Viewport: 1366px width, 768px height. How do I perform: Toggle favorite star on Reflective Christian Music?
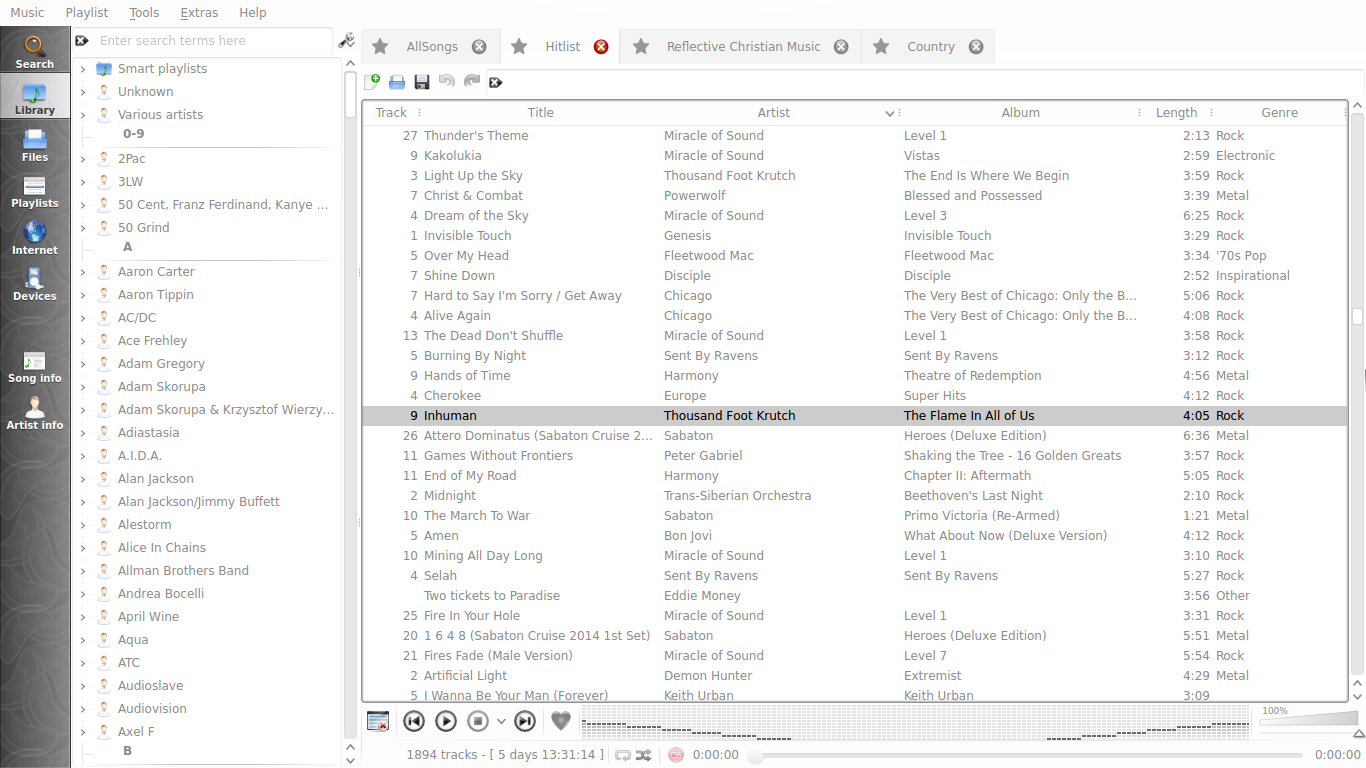(x=641, y=47)
